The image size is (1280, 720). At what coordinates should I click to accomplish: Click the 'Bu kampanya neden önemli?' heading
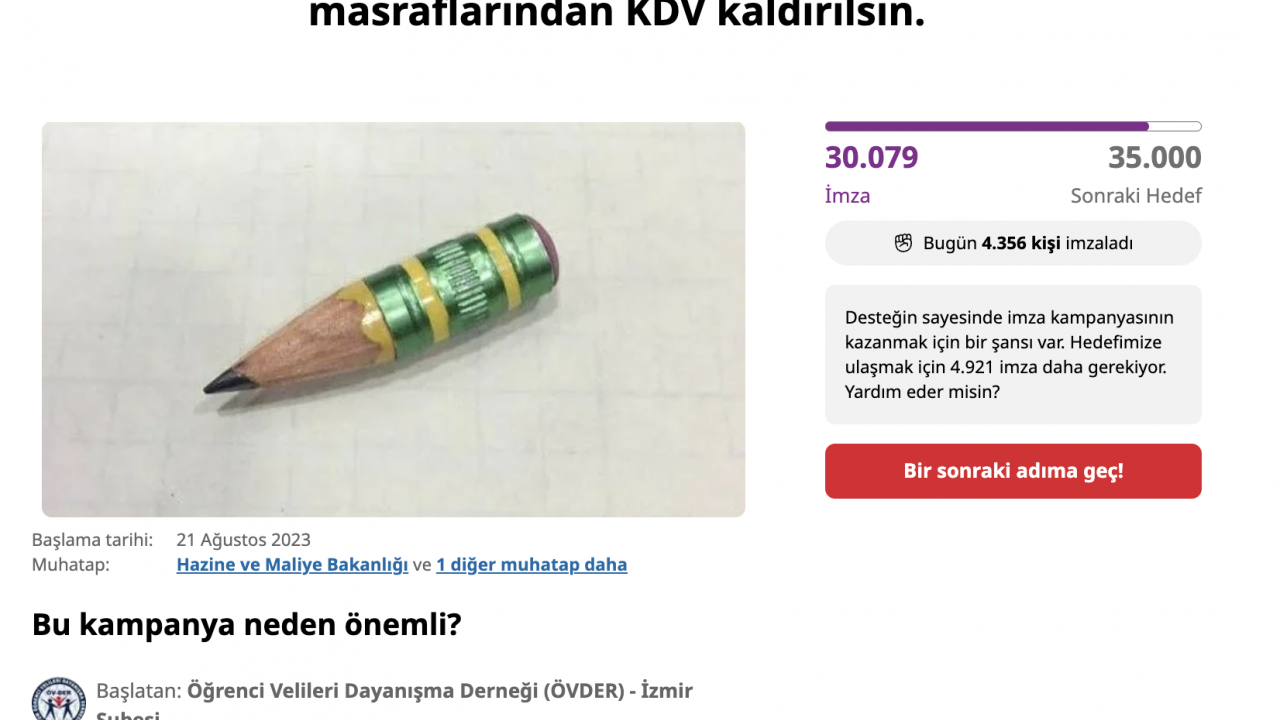click(x=247, y=625)
